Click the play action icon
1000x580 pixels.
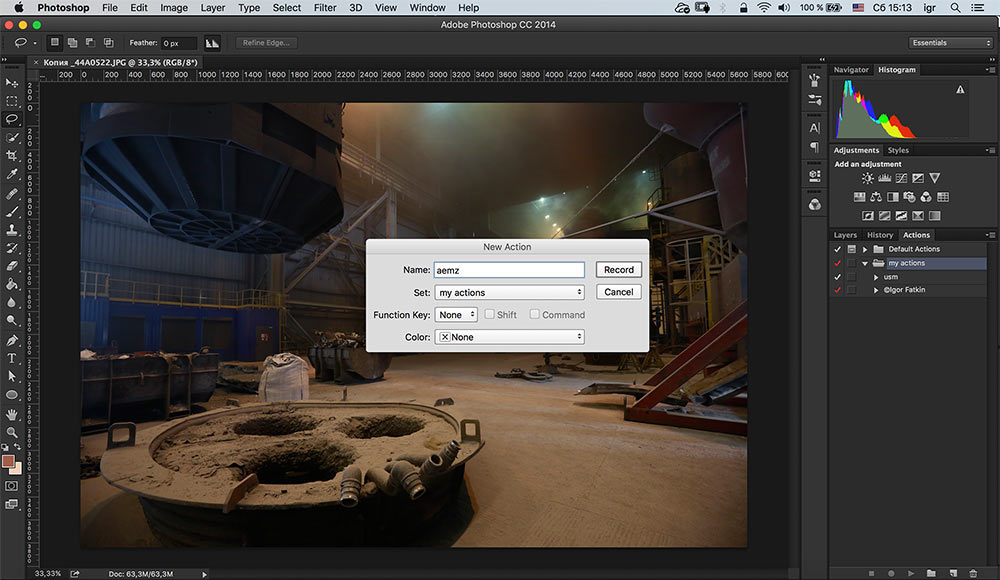pos(910,573)
